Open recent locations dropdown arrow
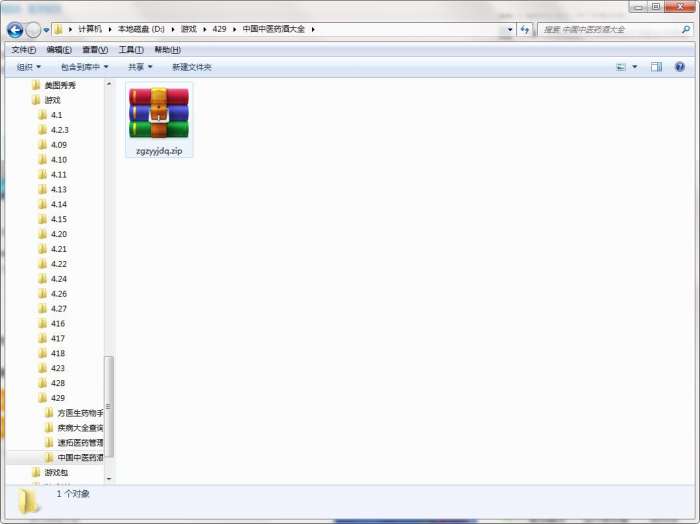This screenshot has width=700, height=524. tap(46, 30)
